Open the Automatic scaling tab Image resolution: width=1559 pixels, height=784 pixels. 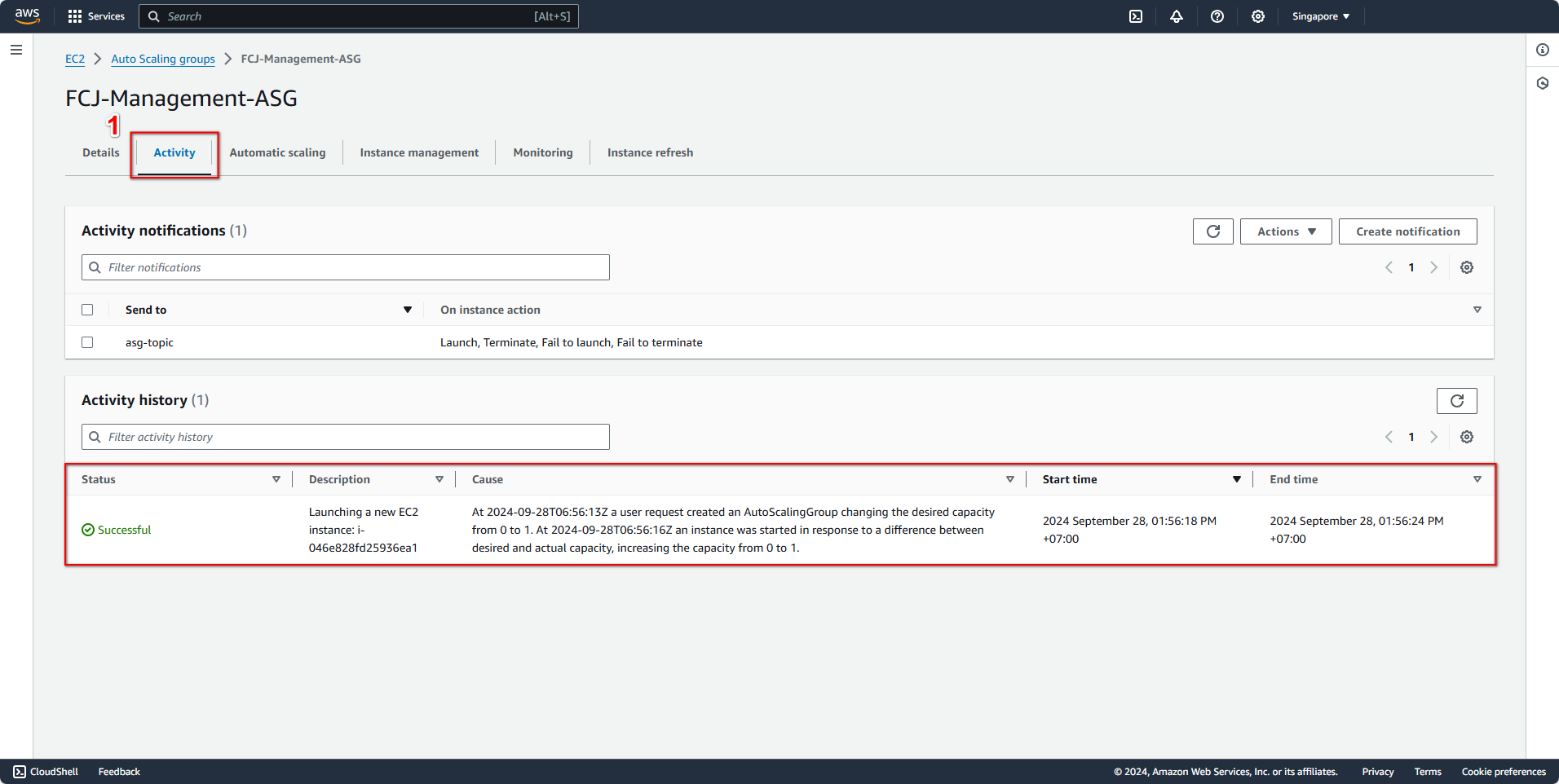point(277,152)
